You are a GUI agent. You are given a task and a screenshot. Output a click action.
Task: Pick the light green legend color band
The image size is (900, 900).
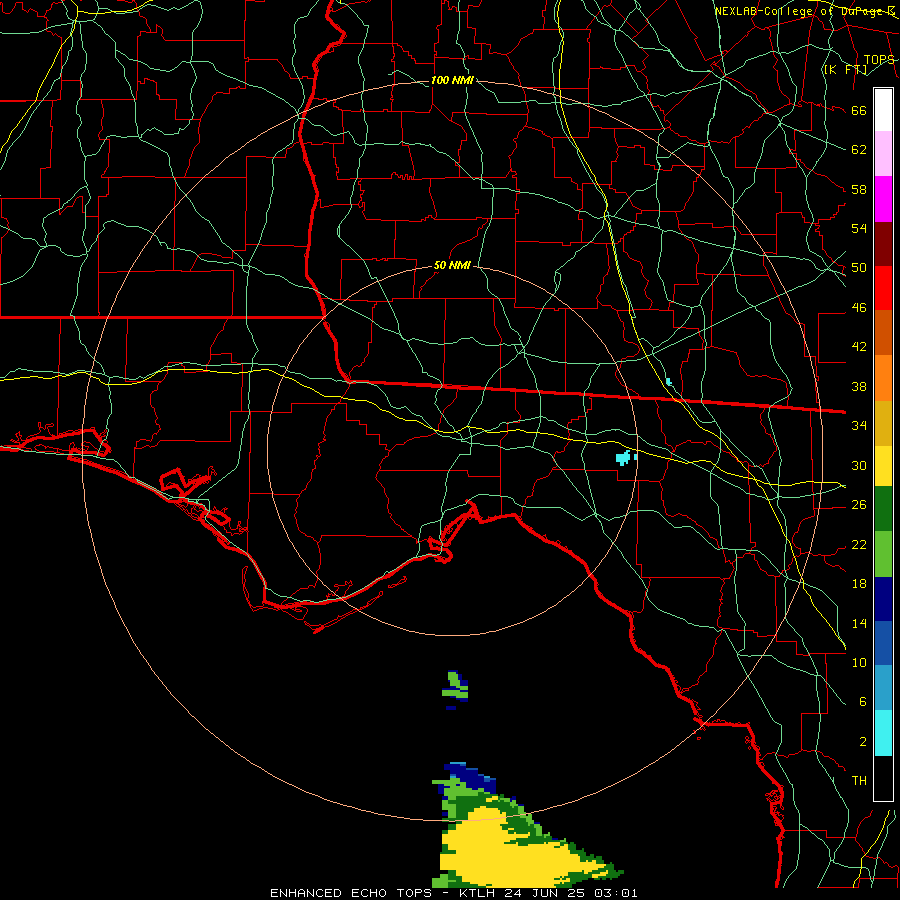(883, 554)
